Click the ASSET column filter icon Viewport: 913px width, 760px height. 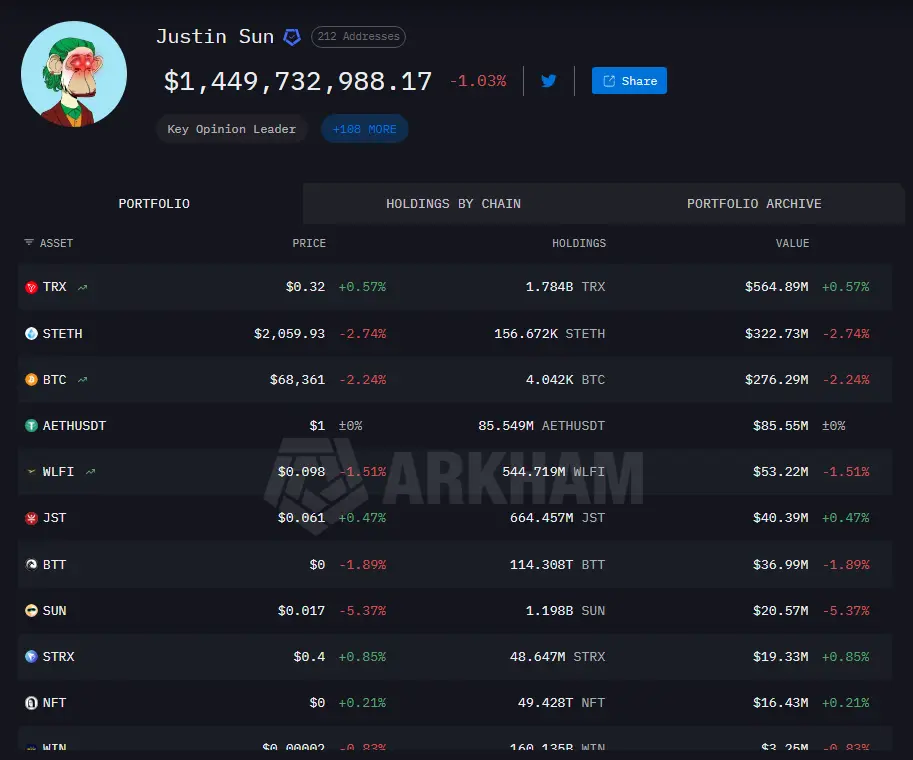click(28, 243)
